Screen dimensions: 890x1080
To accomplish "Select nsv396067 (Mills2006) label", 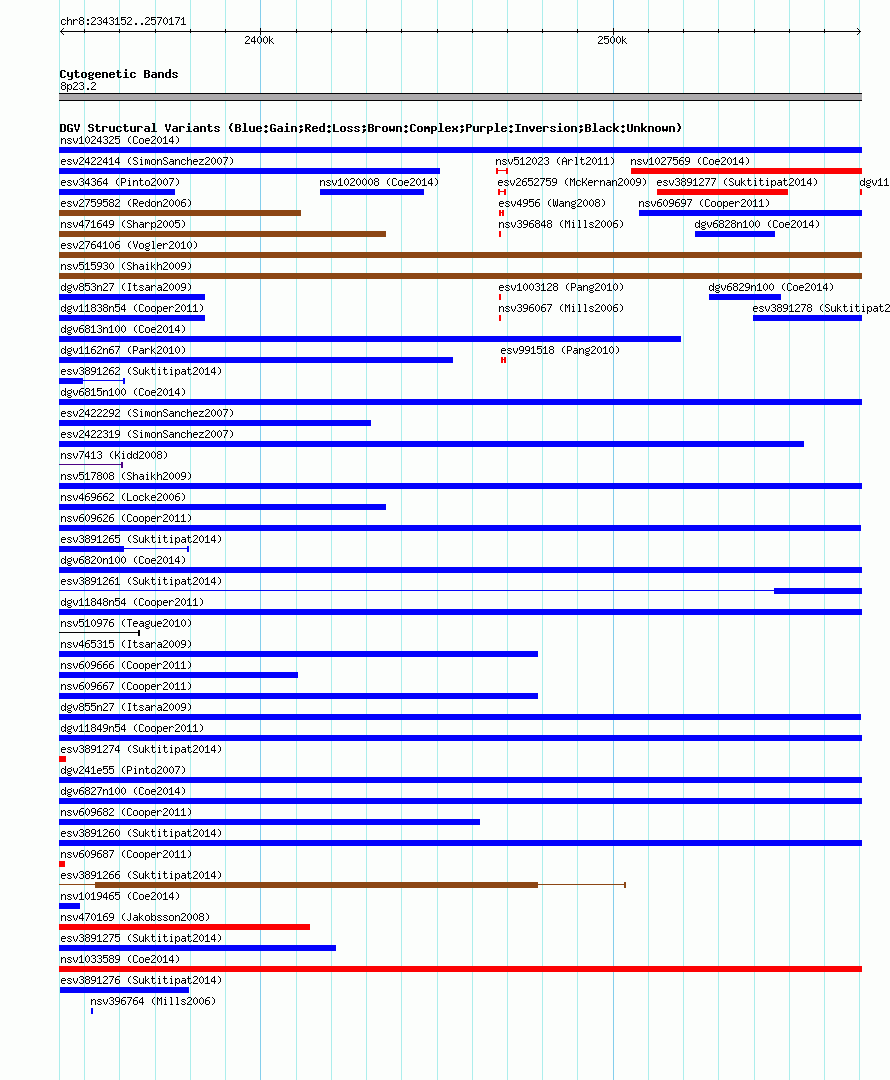I will click(x=561, y=309).
